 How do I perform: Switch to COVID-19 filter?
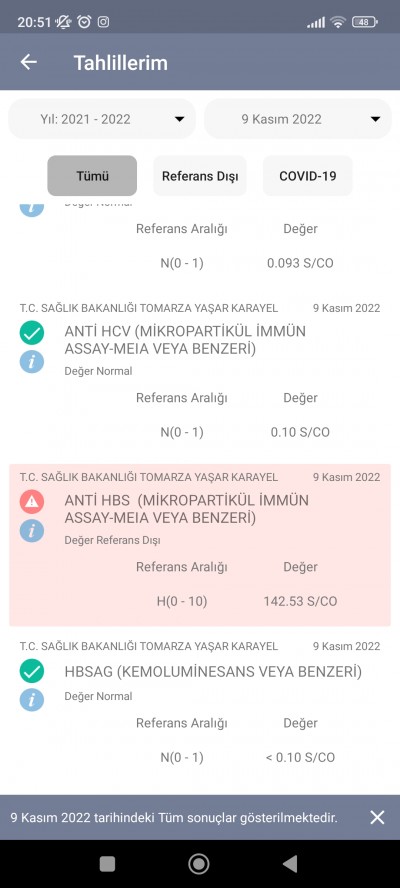point(308,176)
